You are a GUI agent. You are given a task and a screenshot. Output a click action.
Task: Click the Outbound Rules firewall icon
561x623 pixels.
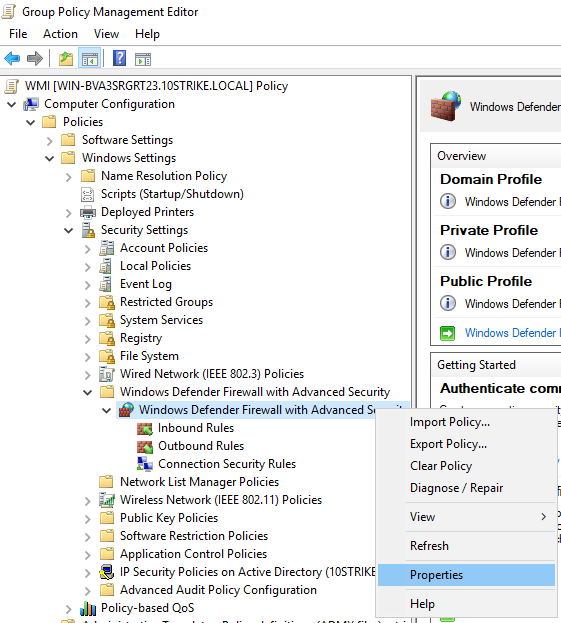point(145,446)
